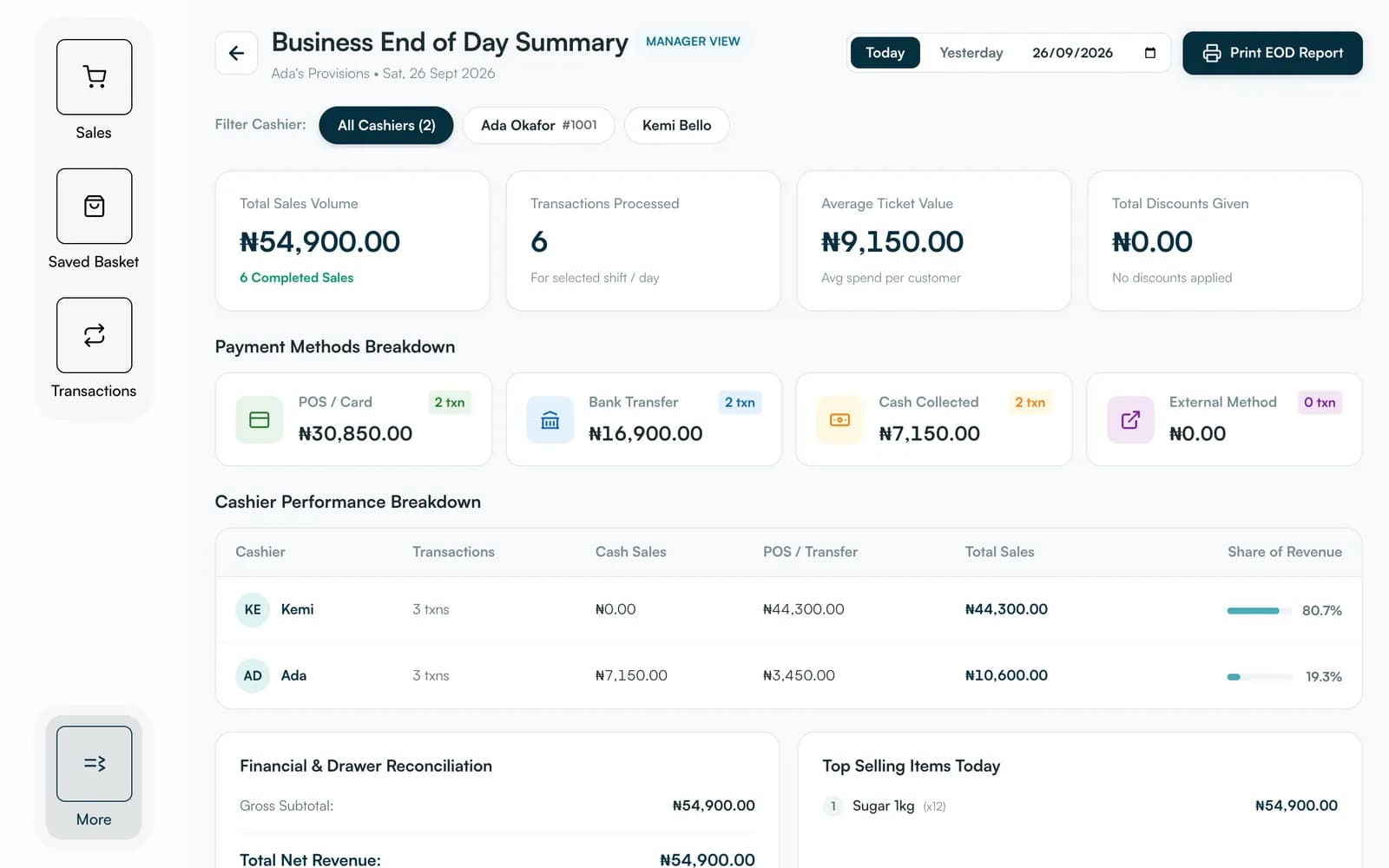The height and width of the screenshot is (868, 1389).
Task: Click the External Method link icon
Action: tap(1130, 419)
